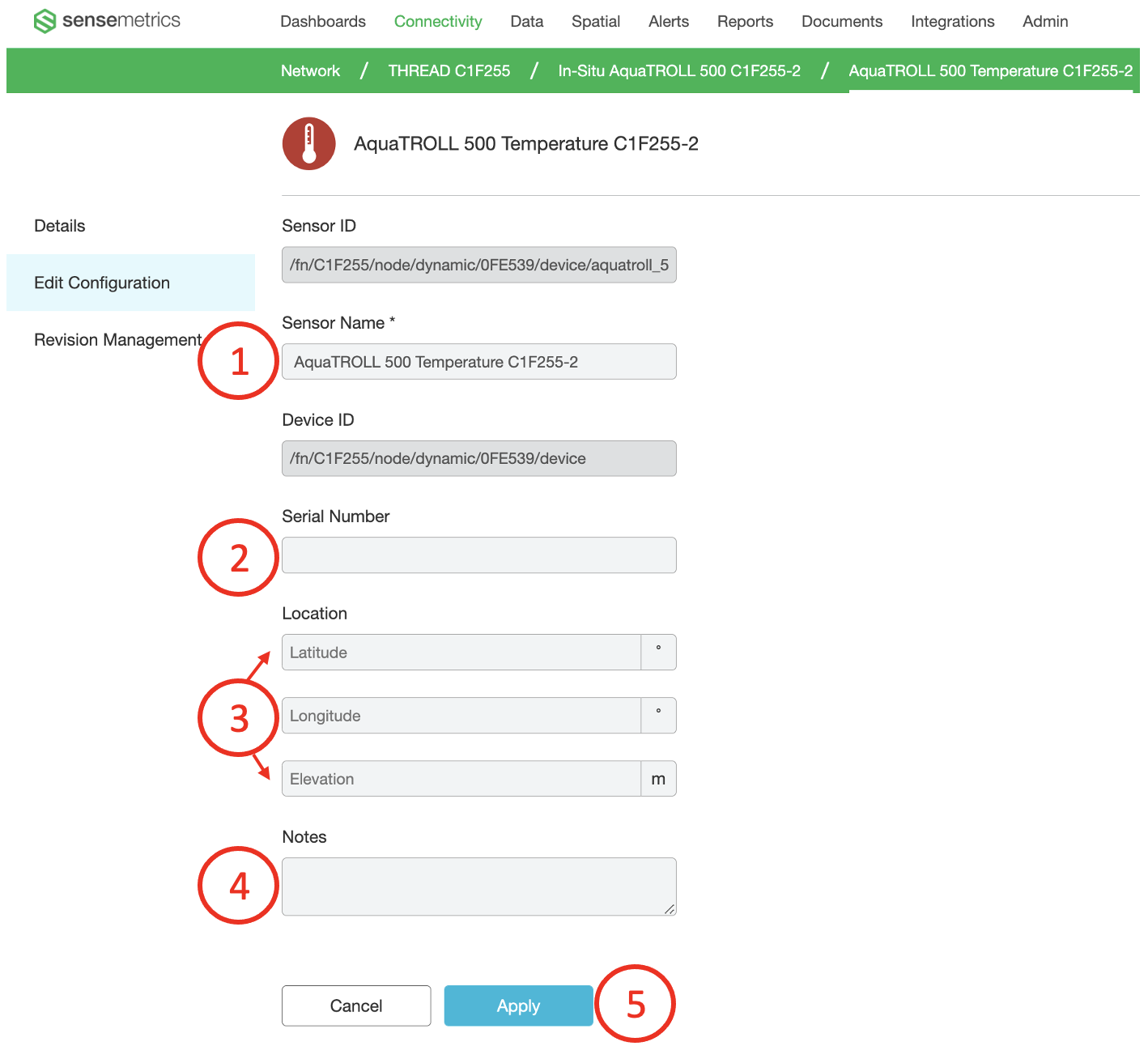Click the Elevation meters unit box
1148x1046 pixels.
[x=659, y=779]
